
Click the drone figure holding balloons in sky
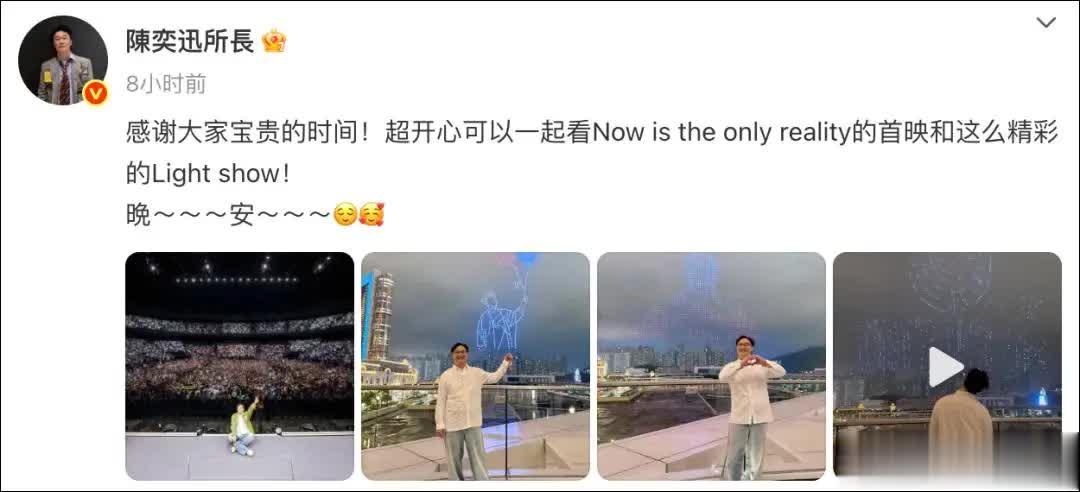coord(503,298)
